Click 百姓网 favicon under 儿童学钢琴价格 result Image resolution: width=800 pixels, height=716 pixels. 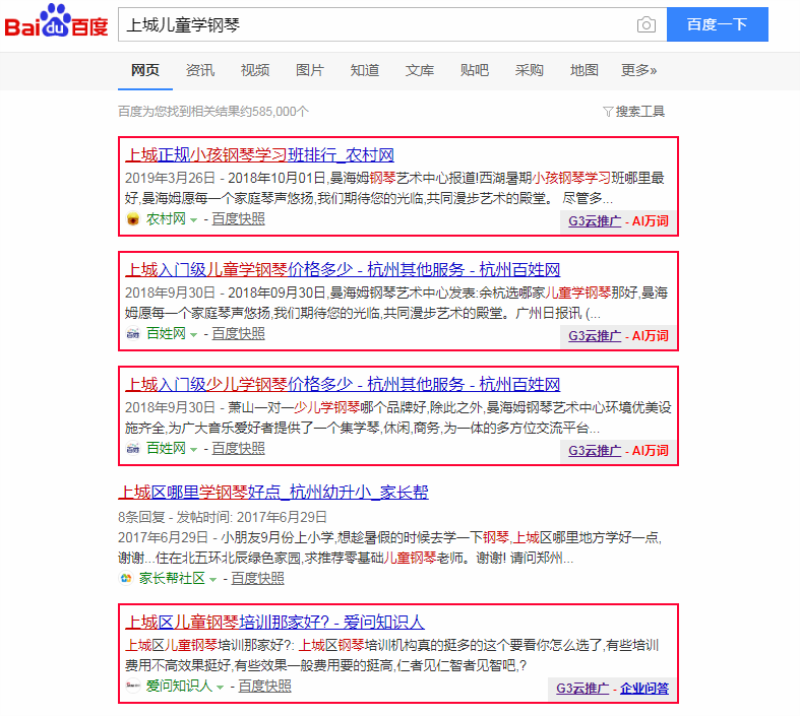click(x=133, y=334)
